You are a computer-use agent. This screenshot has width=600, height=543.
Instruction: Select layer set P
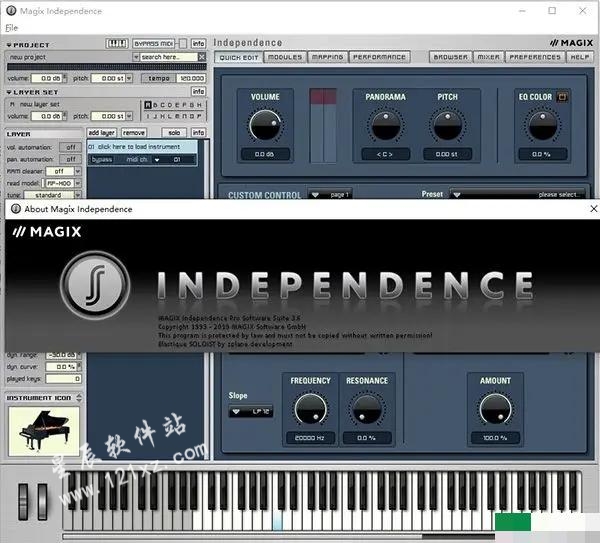[199, 116]
